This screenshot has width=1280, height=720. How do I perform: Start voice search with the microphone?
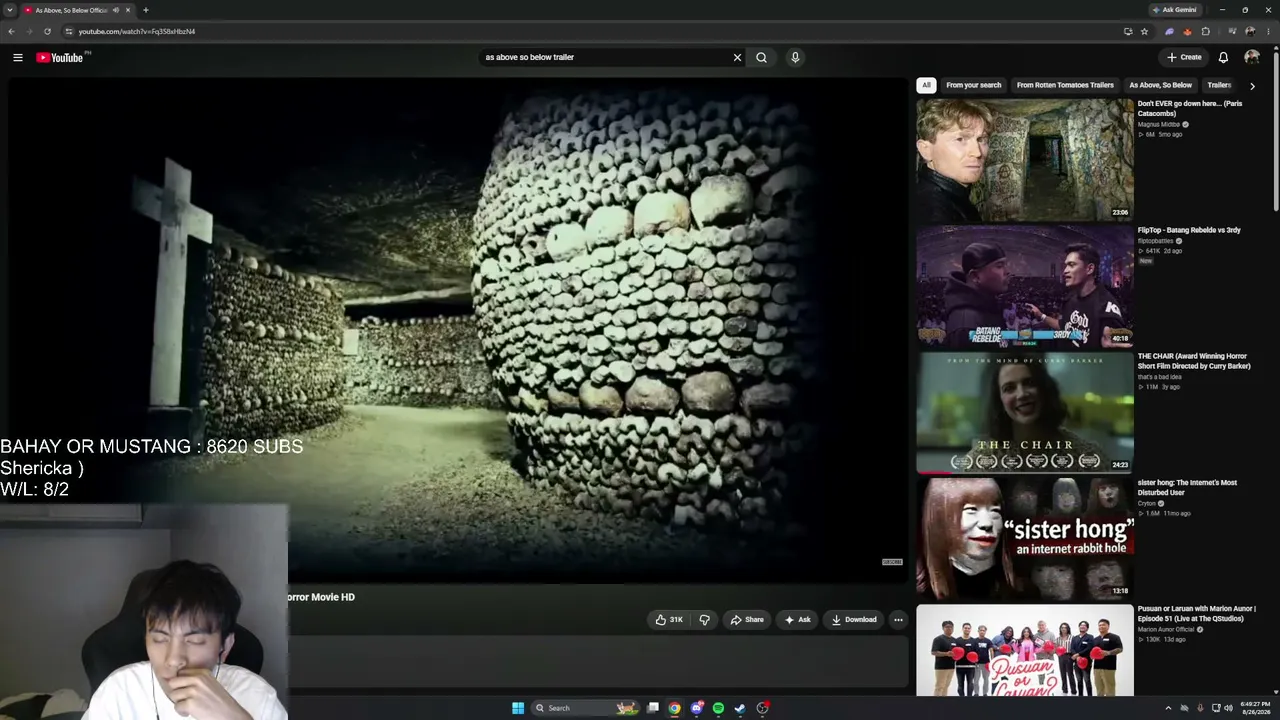(x=795, y=57)
